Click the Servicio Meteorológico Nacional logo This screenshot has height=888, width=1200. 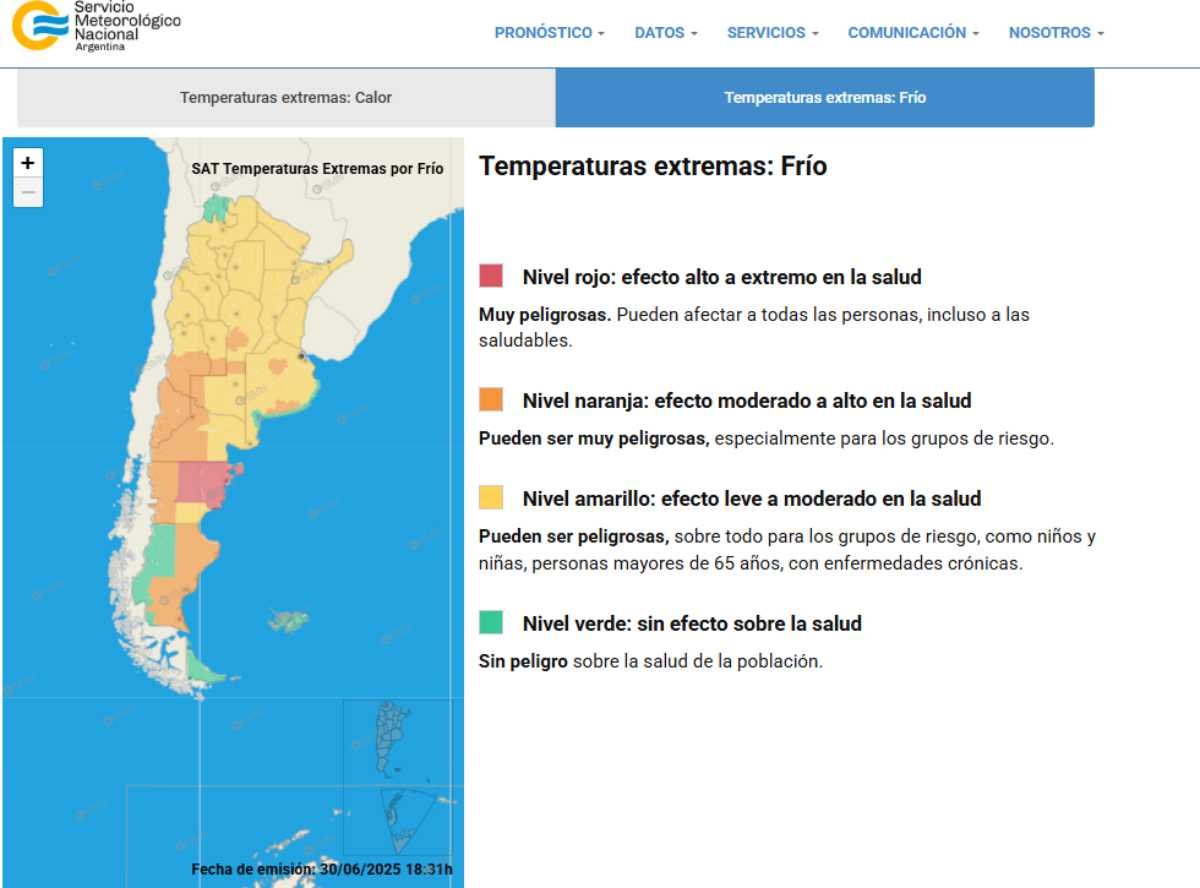coord(95,27)
